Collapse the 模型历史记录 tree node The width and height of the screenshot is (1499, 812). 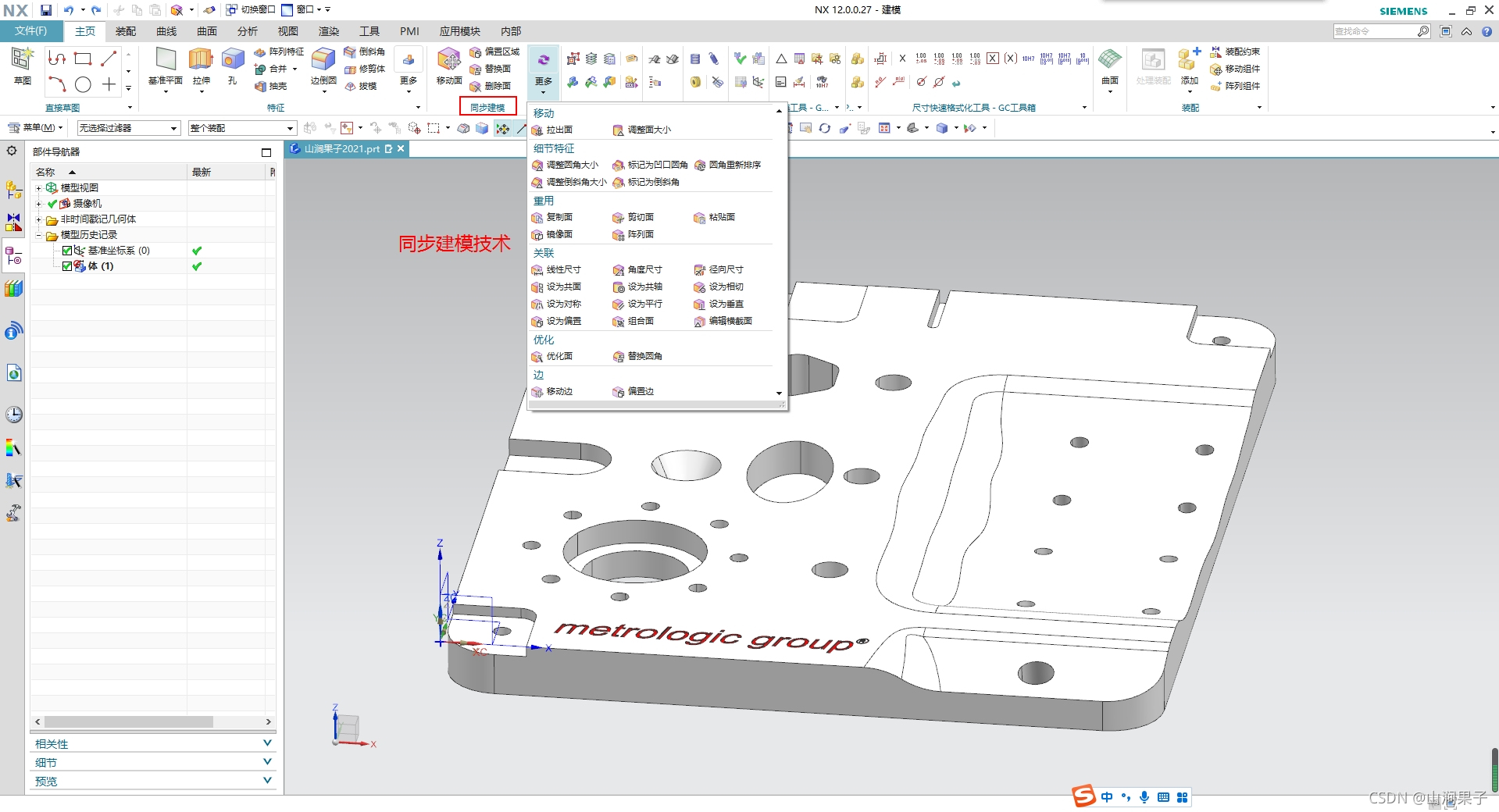coord(38,235)
